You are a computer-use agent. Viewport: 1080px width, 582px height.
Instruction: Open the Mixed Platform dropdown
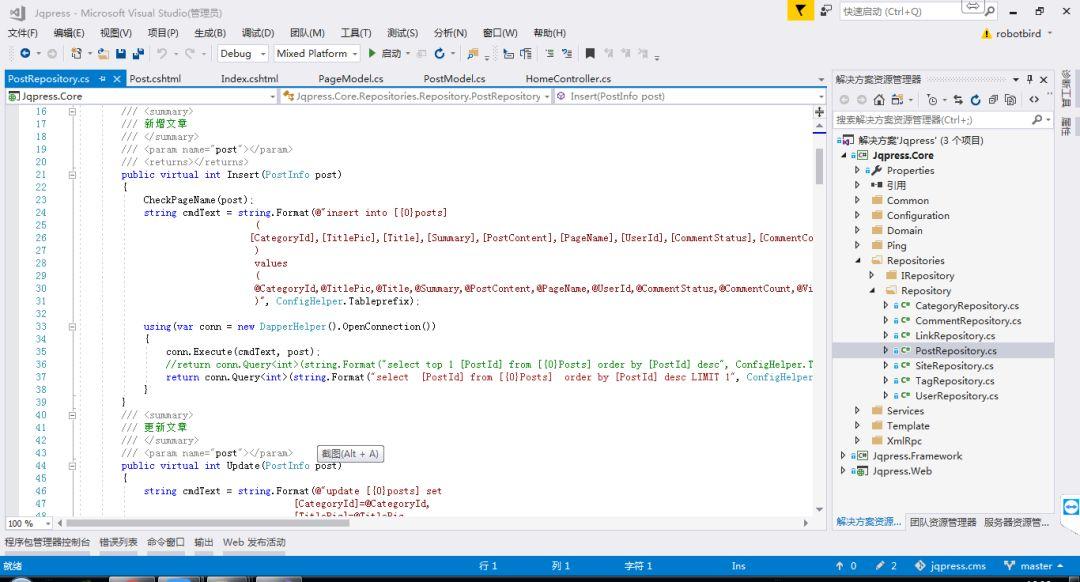317,52
